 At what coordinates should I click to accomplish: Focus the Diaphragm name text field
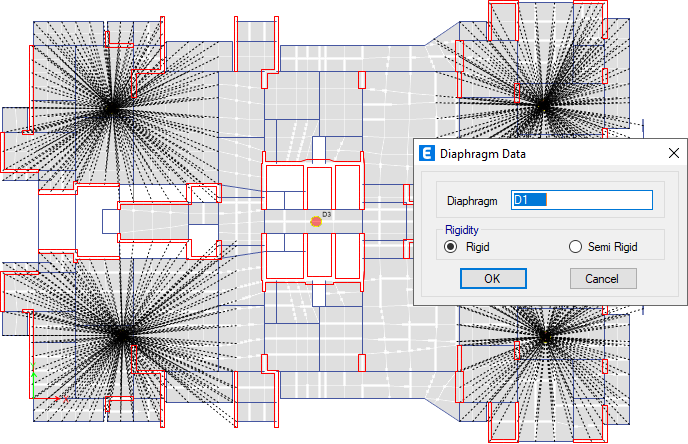[582, 200]
